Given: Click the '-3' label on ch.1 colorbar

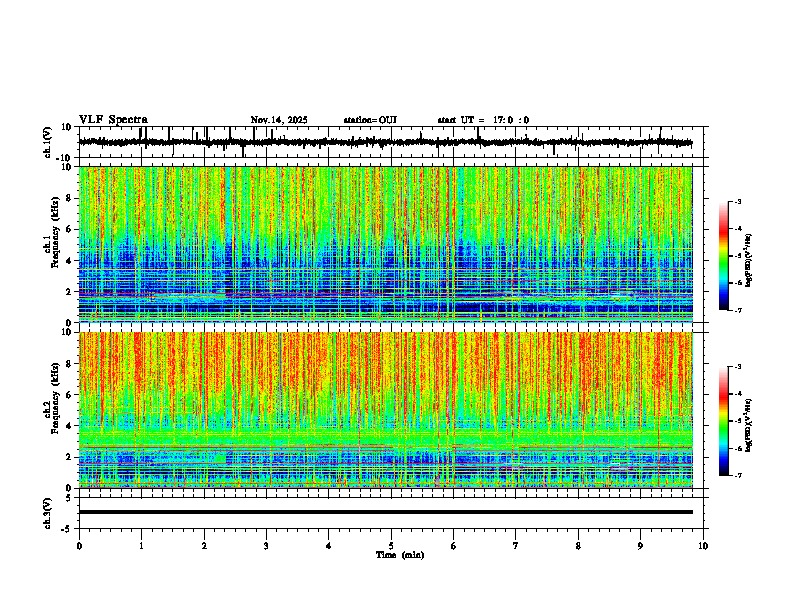Looking at the screenshot, I should pos(737,202).
